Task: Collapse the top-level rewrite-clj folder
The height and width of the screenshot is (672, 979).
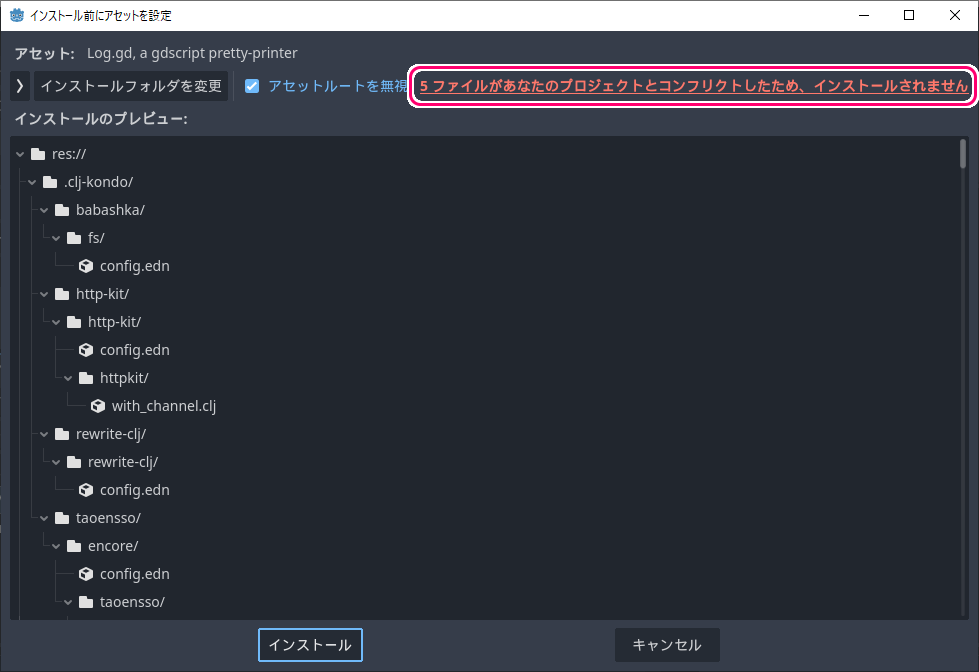Action: [44, 434]
